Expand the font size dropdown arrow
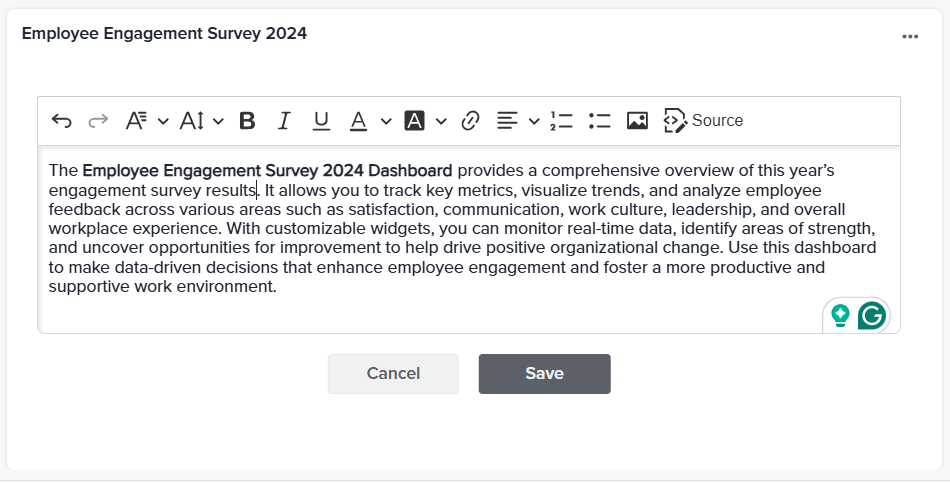Image resolution: width=950 pixels, height=483 pixels. pyautogui.click(x=218, y=121)
